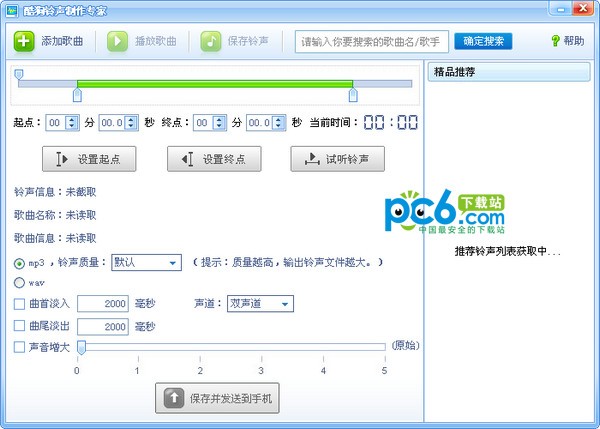Click the volume boost slider thumb
Image resolution: width=600 pixels, height=429 pixels.
pos(81,347)
